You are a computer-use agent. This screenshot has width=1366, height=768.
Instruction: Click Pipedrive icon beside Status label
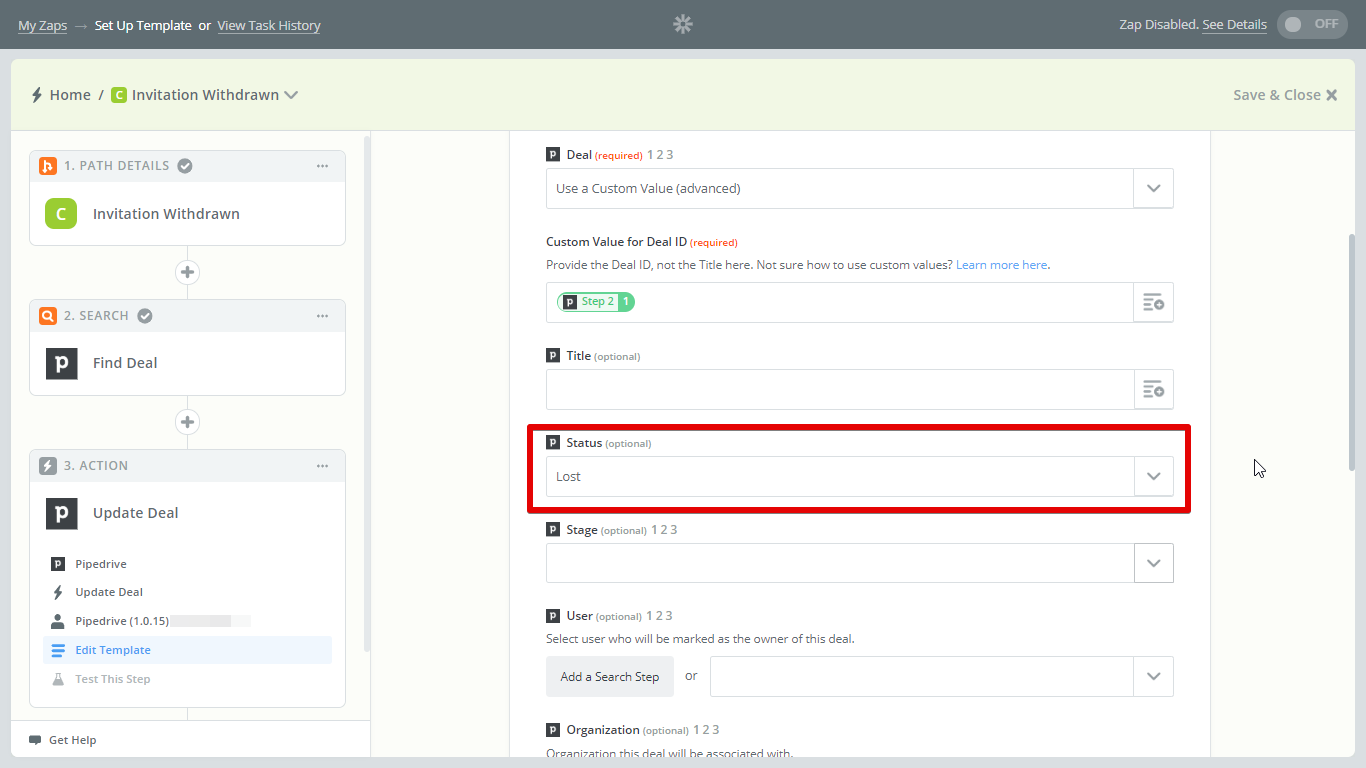[553, 443]
